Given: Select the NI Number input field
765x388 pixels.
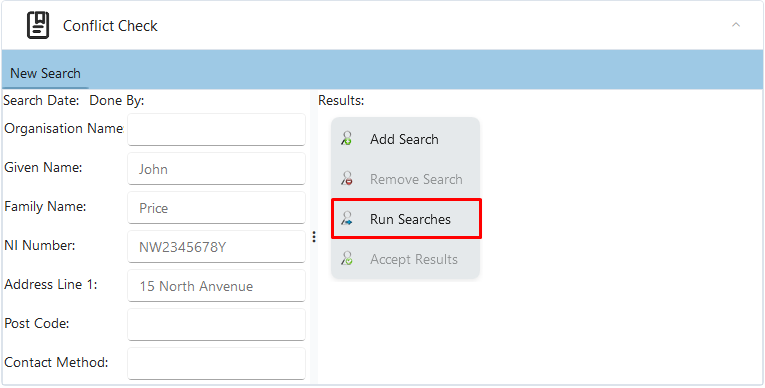Looking at the screenshot, I should click(217, 246).
